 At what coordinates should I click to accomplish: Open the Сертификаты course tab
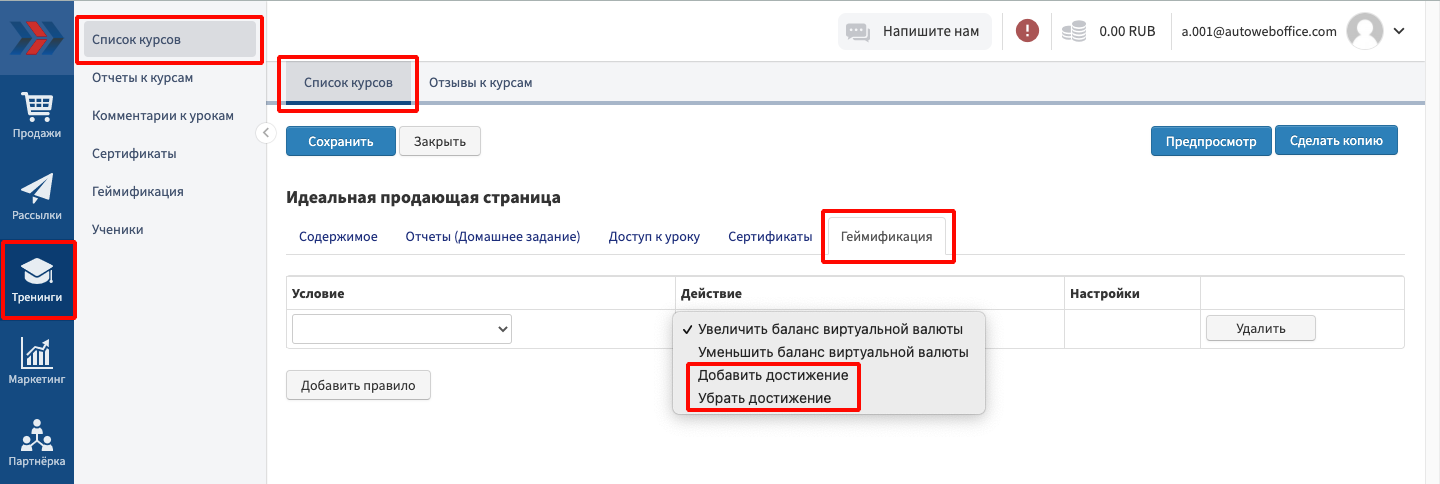(x=769, y=237)
